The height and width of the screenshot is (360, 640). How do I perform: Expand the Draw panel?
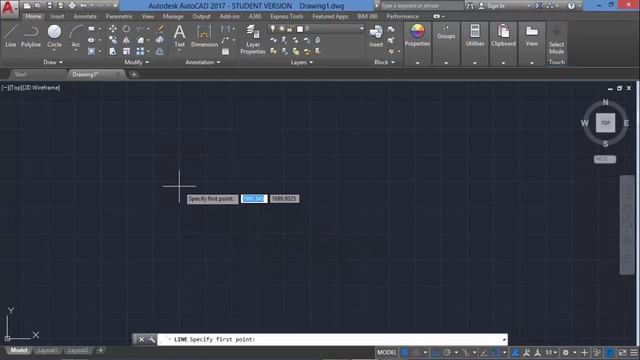pyautogui.click(x=53, y=62)
